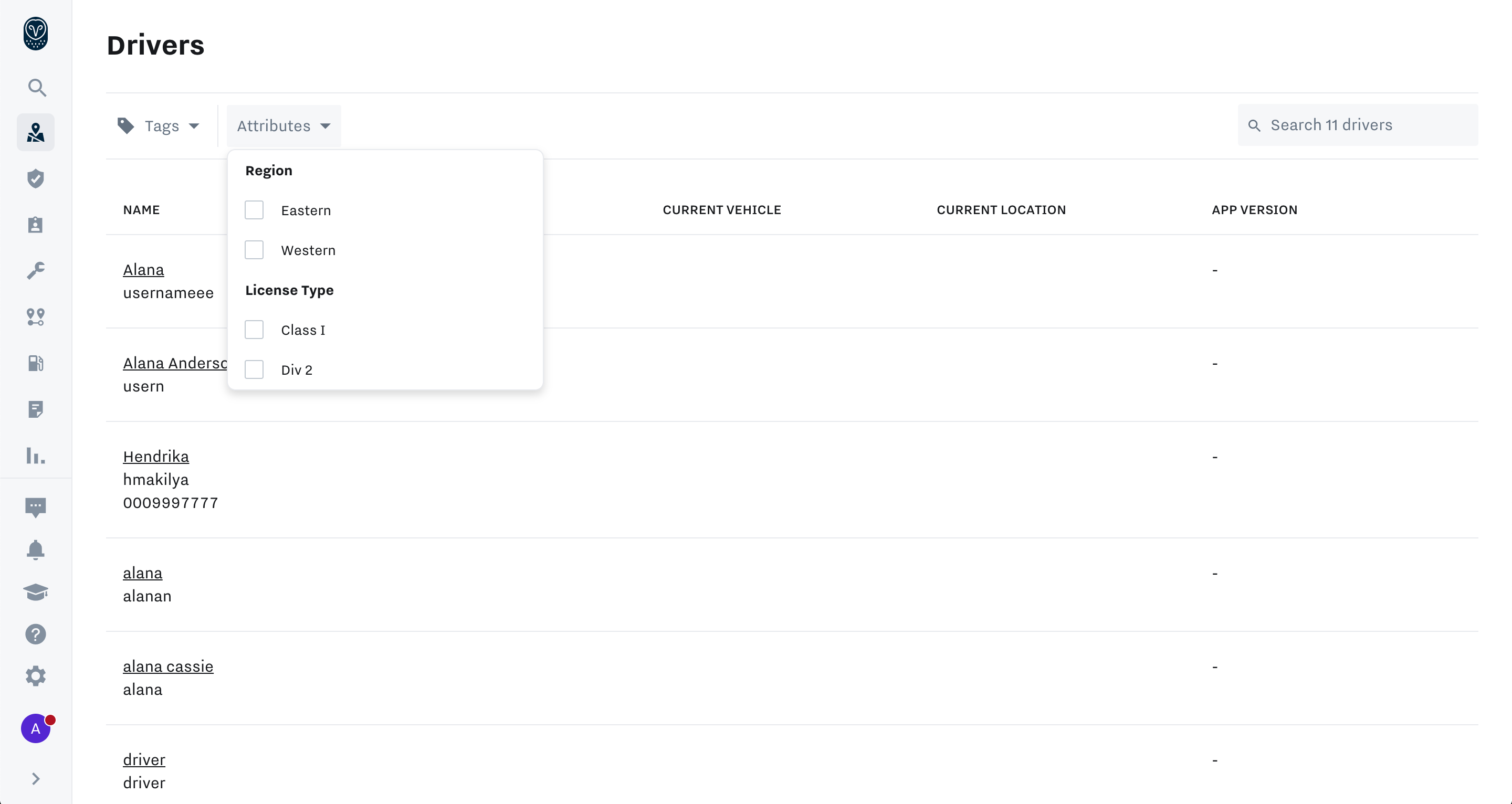Click the settings gear icon in sidebar
The image size is (1512, 804).
(x=35, y=676)
